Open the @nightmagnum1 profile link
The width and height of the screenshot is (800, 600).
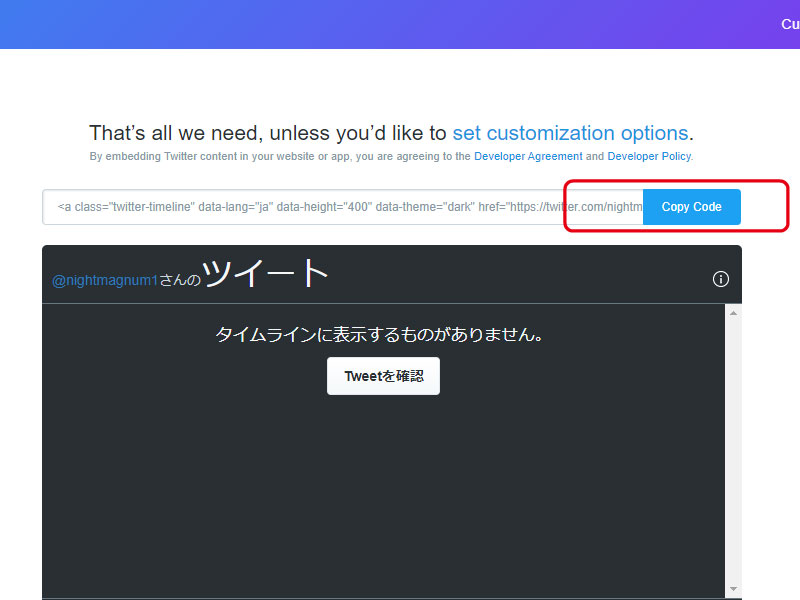tap(105, 281)
